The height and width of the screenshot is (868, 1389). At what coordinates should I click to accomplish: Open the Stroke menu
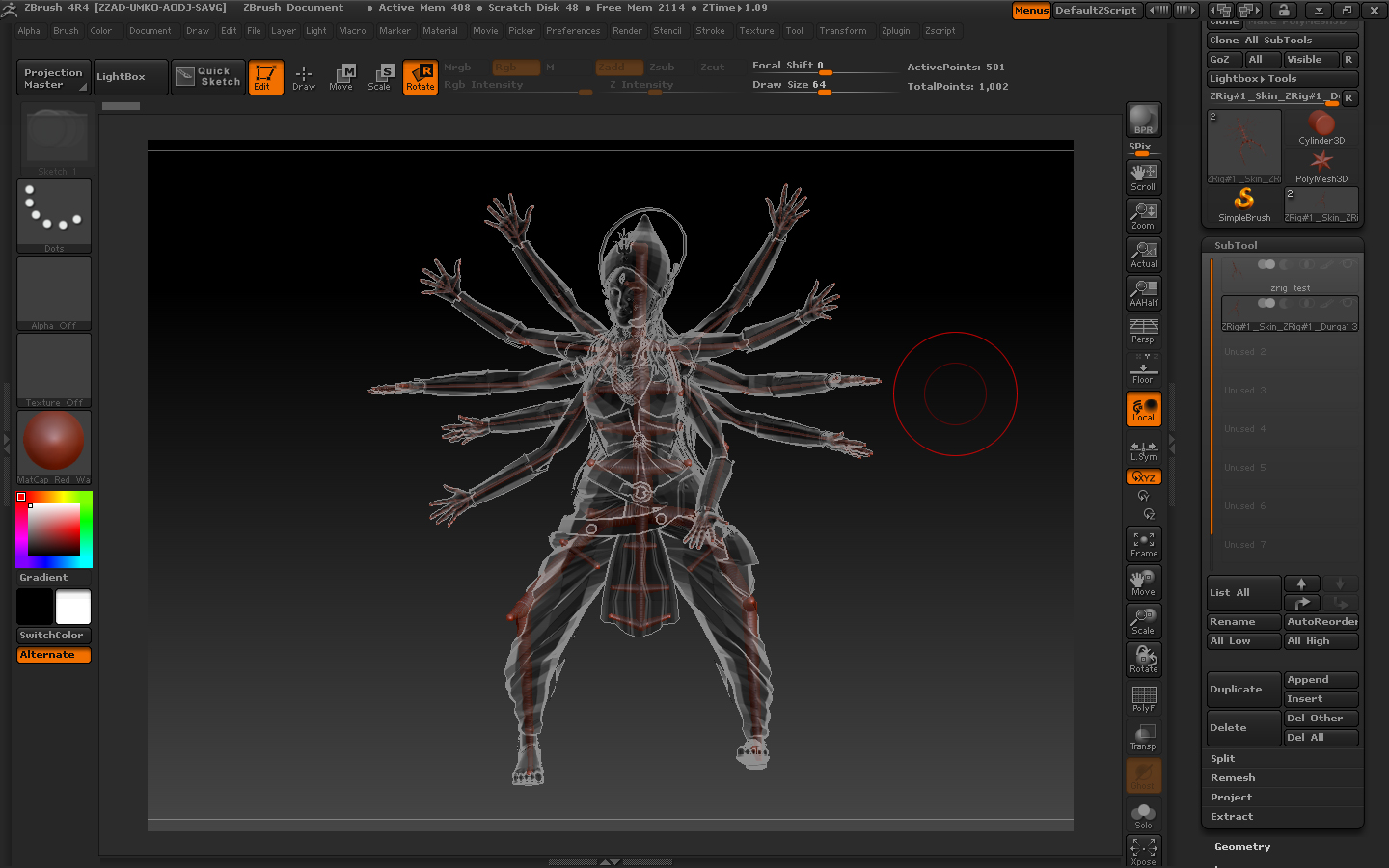tap(710, 31)
